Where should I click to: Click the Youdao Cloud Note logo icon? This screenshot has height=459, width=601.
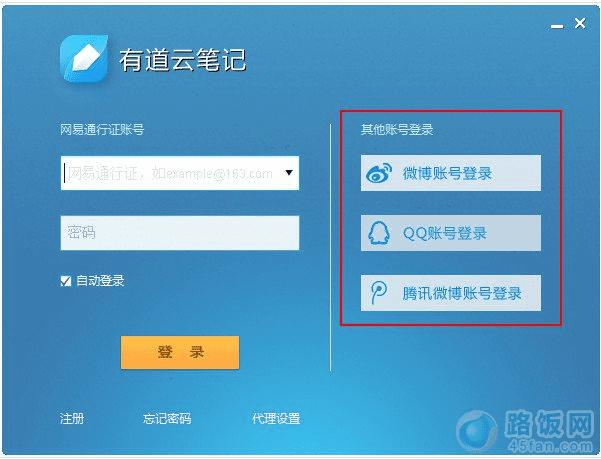click(84, 59)
